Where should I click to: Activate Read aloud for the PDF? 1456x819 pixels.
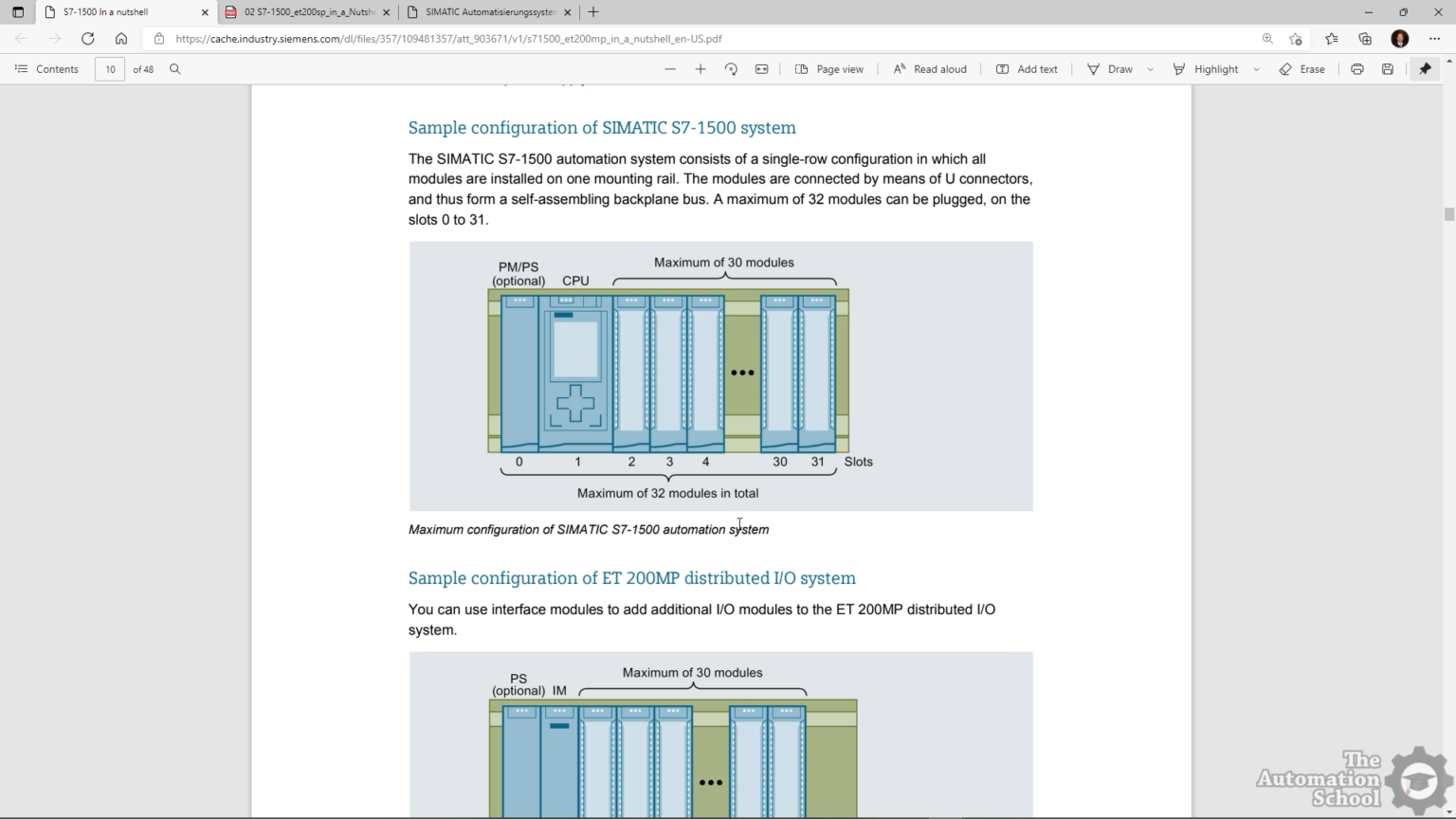pos(930,68)
